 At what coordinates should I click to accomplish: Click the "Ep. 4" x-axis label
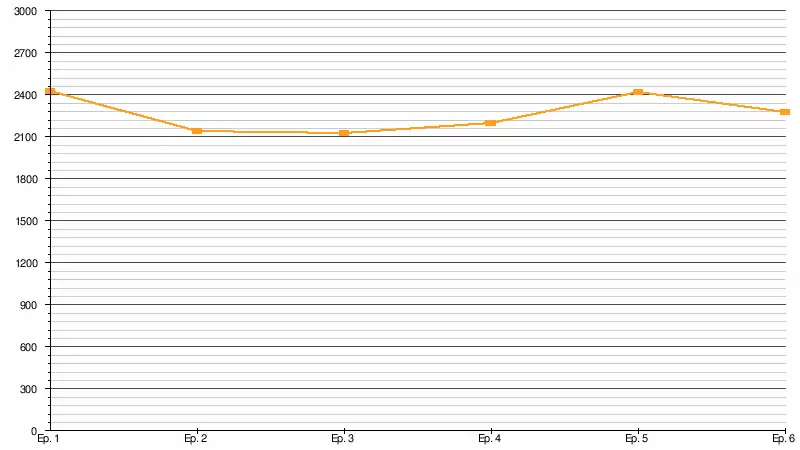pyautogui.click(x=490, y=439)
